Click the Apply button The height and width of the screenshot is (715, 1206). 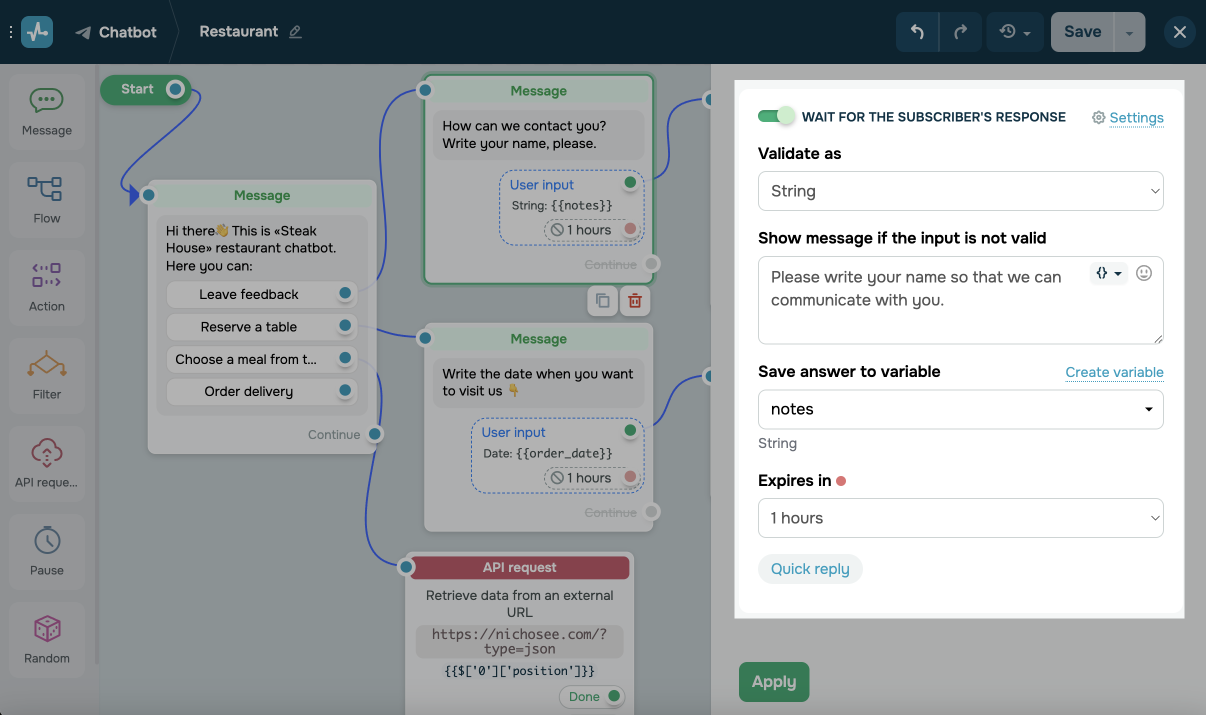(773, 682)
